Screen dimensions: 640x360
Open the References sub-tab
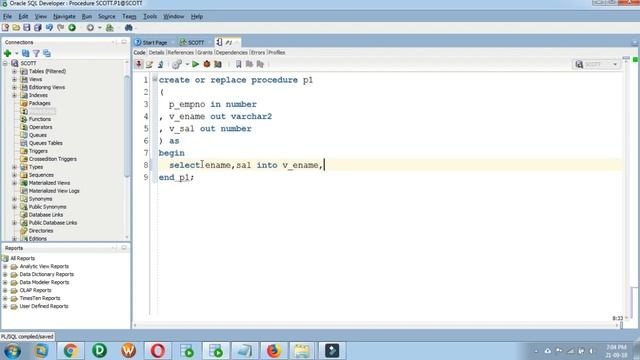(180, 53)
